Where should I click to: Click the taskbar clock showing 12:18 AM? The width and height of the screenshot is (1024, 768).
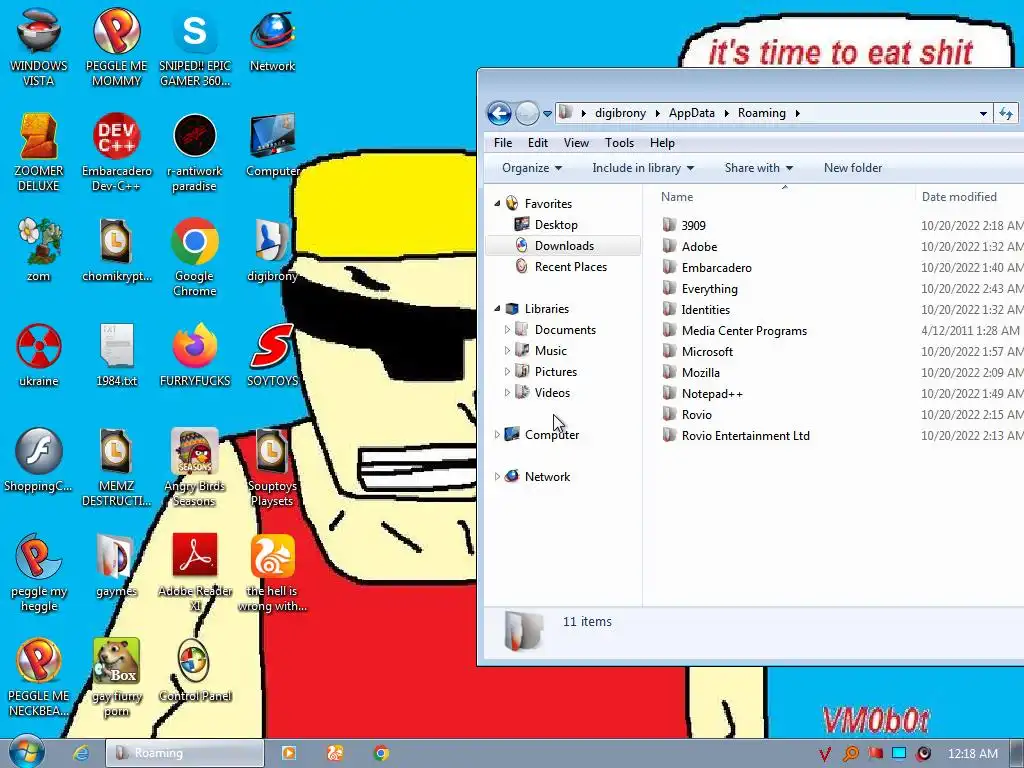pos(972,754)
